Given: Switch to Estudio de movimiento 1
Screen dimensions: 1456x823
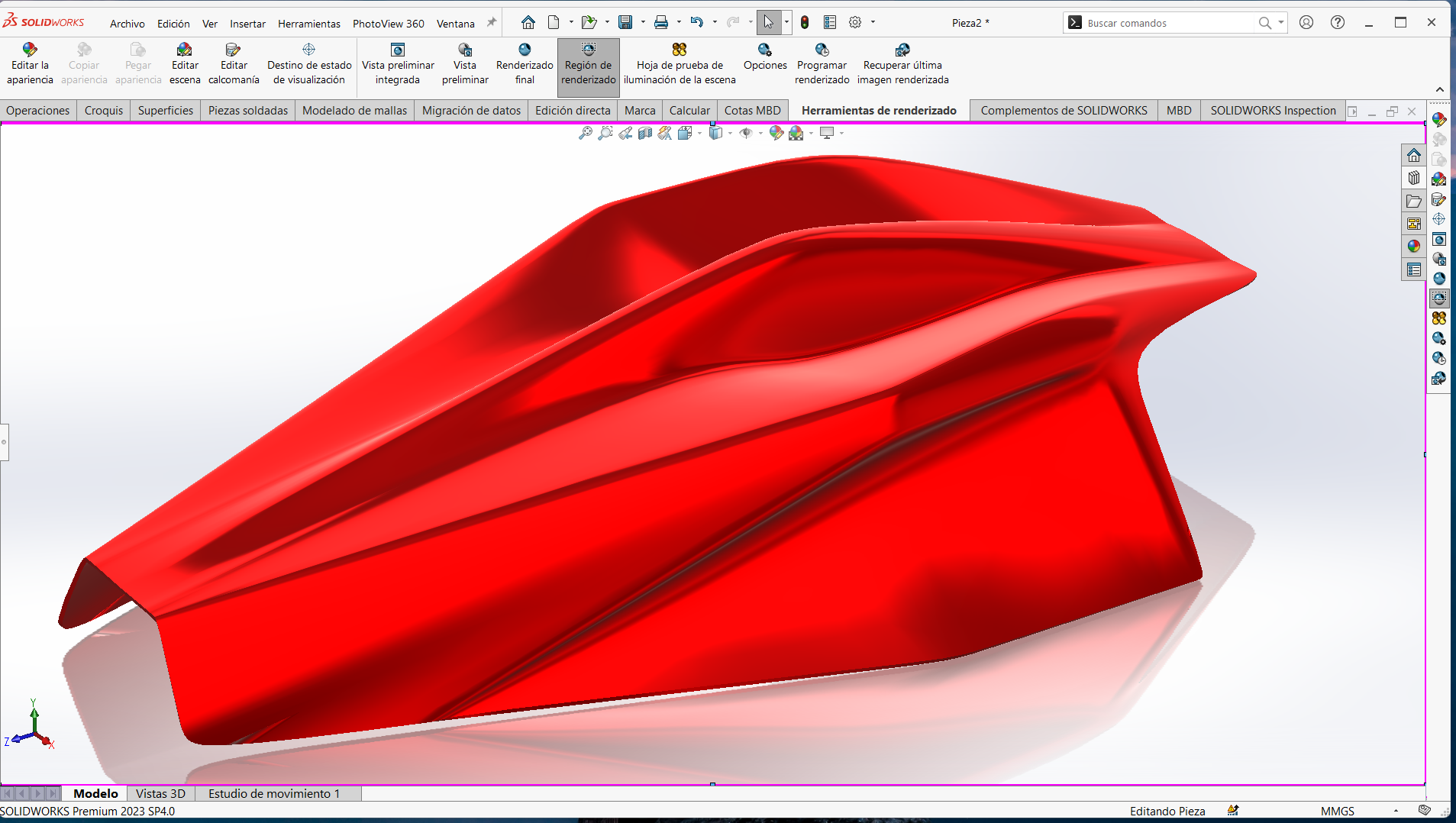Looking at the screenshot, I should pos(273,794).
